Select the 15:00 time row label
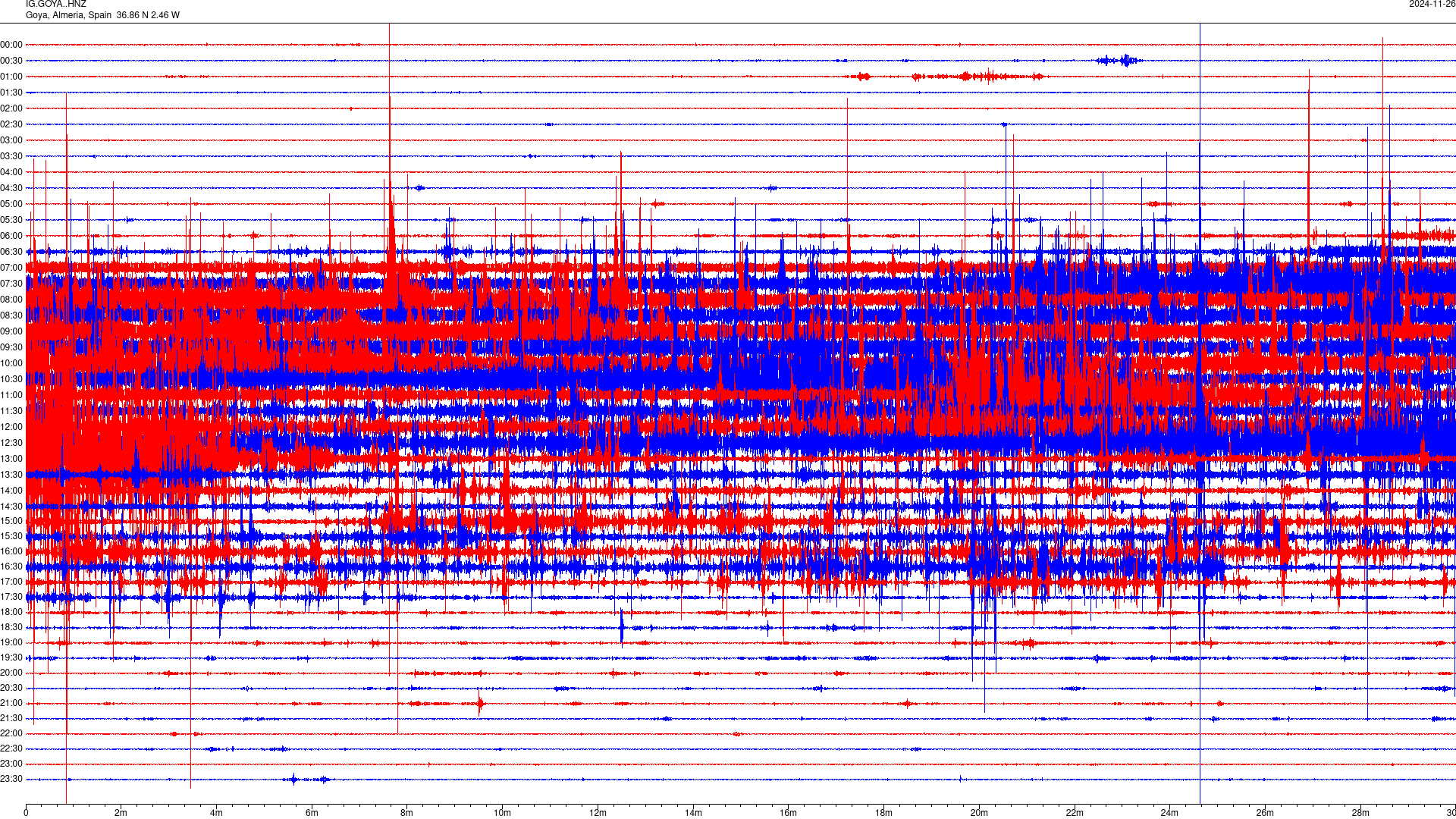The image size is (1456, 819). pyautogui.click(x=11, y=521)
